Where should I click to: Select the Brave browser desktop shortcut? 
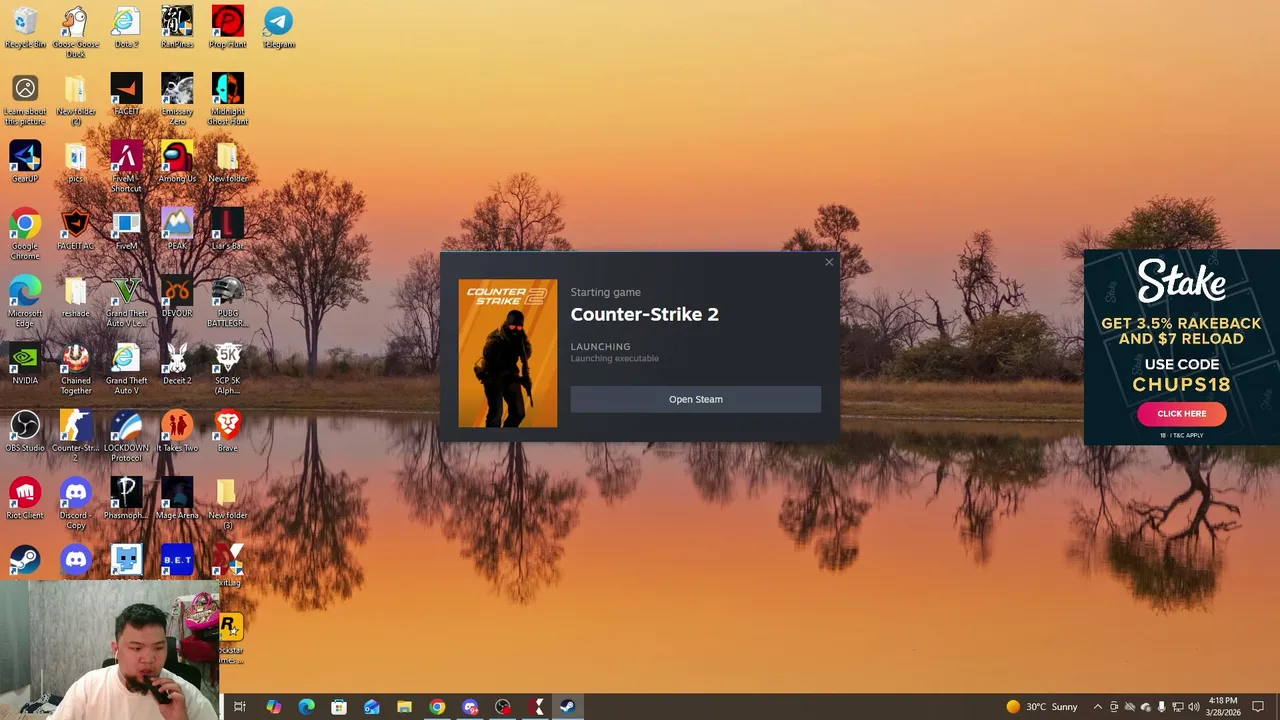[x=227, y=431]
